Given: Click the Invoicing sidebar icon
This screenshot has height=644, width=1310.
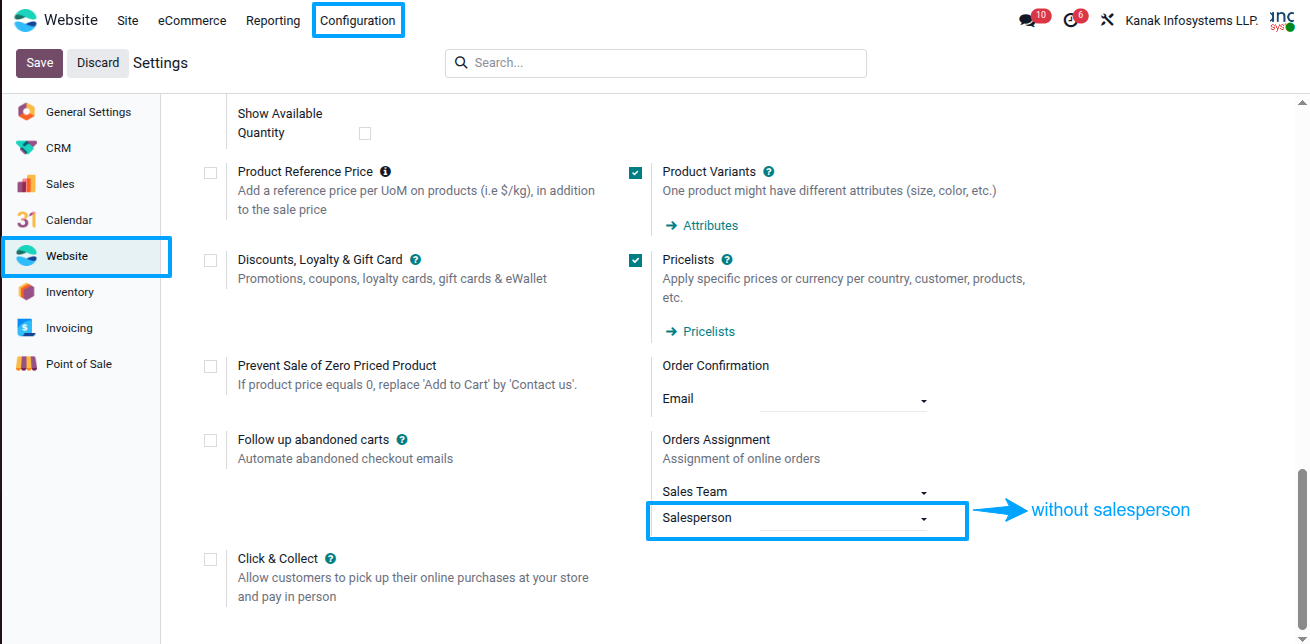Looking at the screenshot, I should tap(27, 328).
